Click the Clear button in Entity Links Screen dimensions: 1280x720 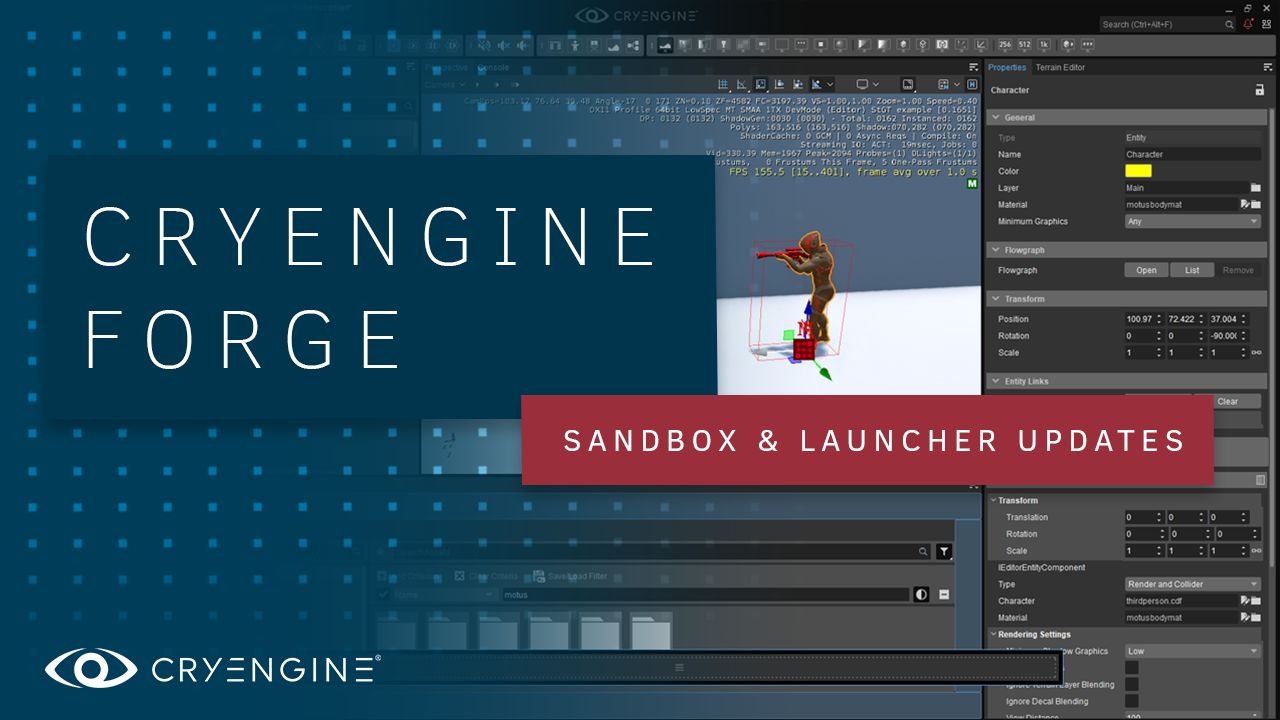(1228, 401)
